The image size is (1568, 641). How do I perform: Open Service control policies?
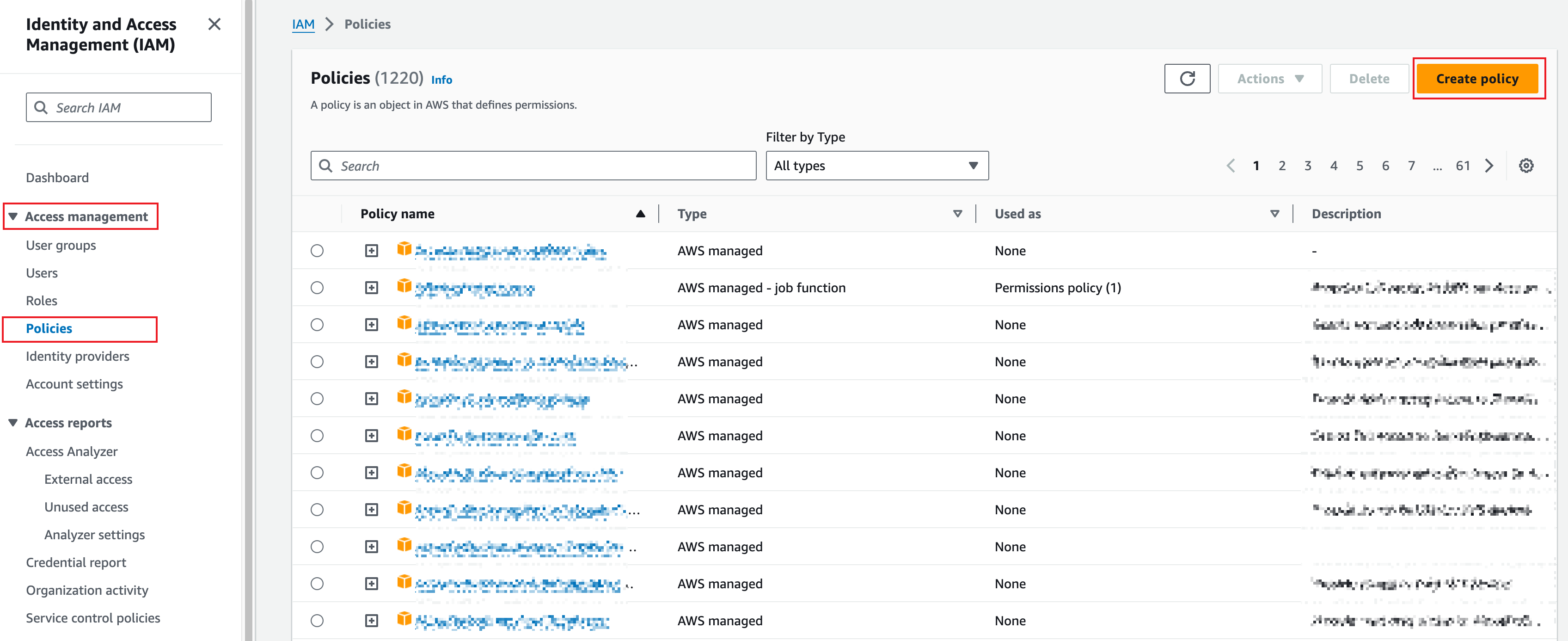tap(93, 618)
